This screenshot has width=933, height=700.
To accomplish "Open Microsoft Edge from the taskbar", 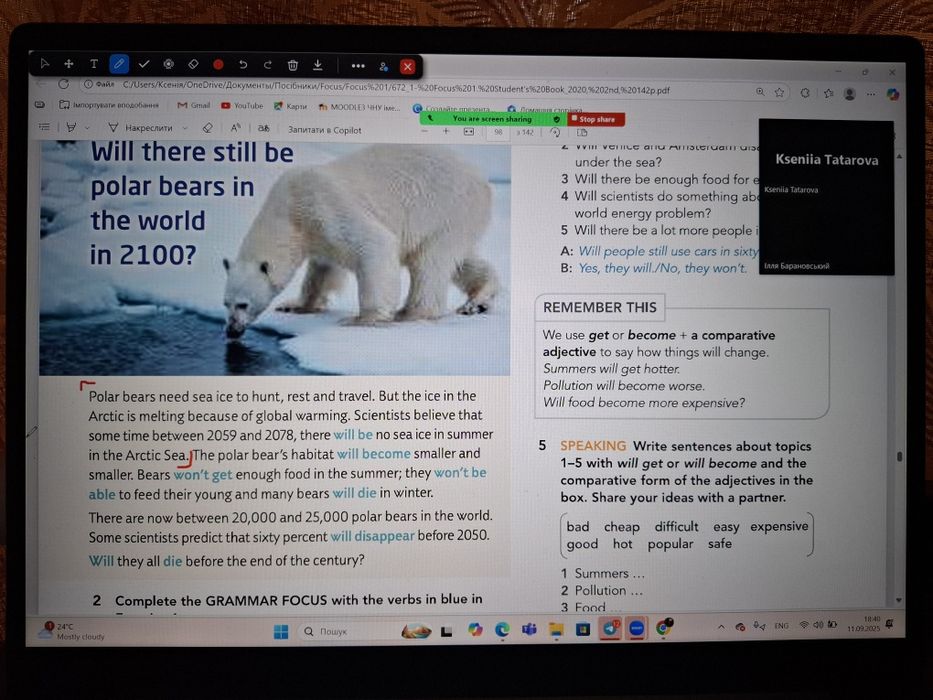I will tap(502, 630).
